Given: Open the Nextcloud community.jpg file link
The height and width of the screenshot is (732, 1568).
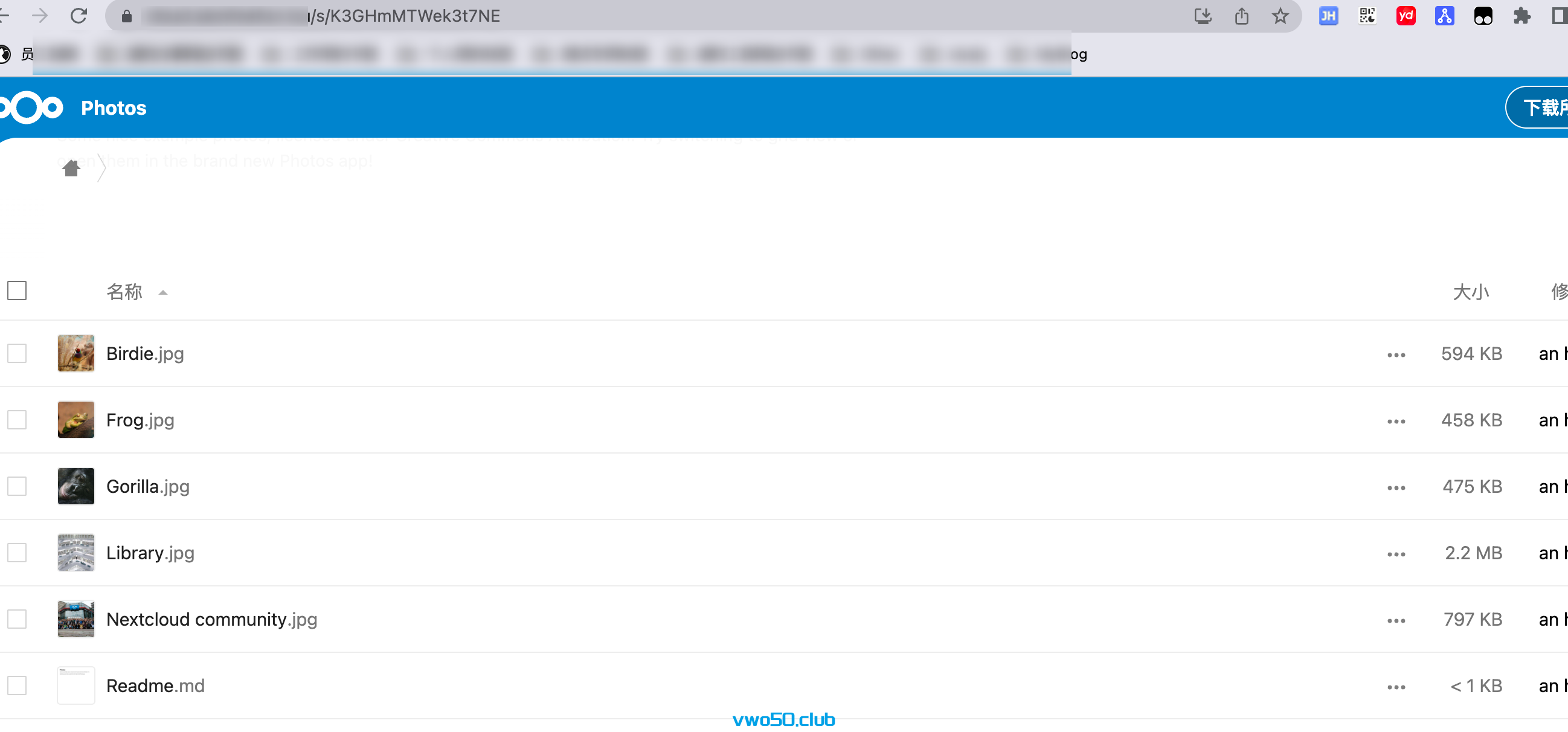Looking at the screenshot, I should pos(211,619).
